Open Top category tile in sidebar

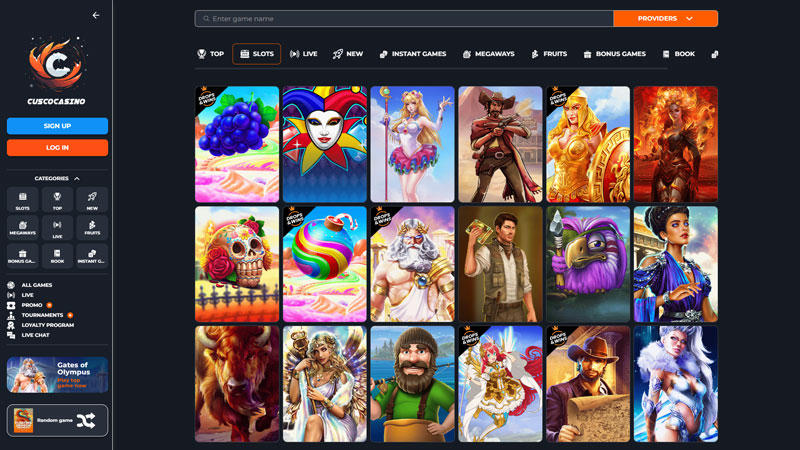[57, 199]
